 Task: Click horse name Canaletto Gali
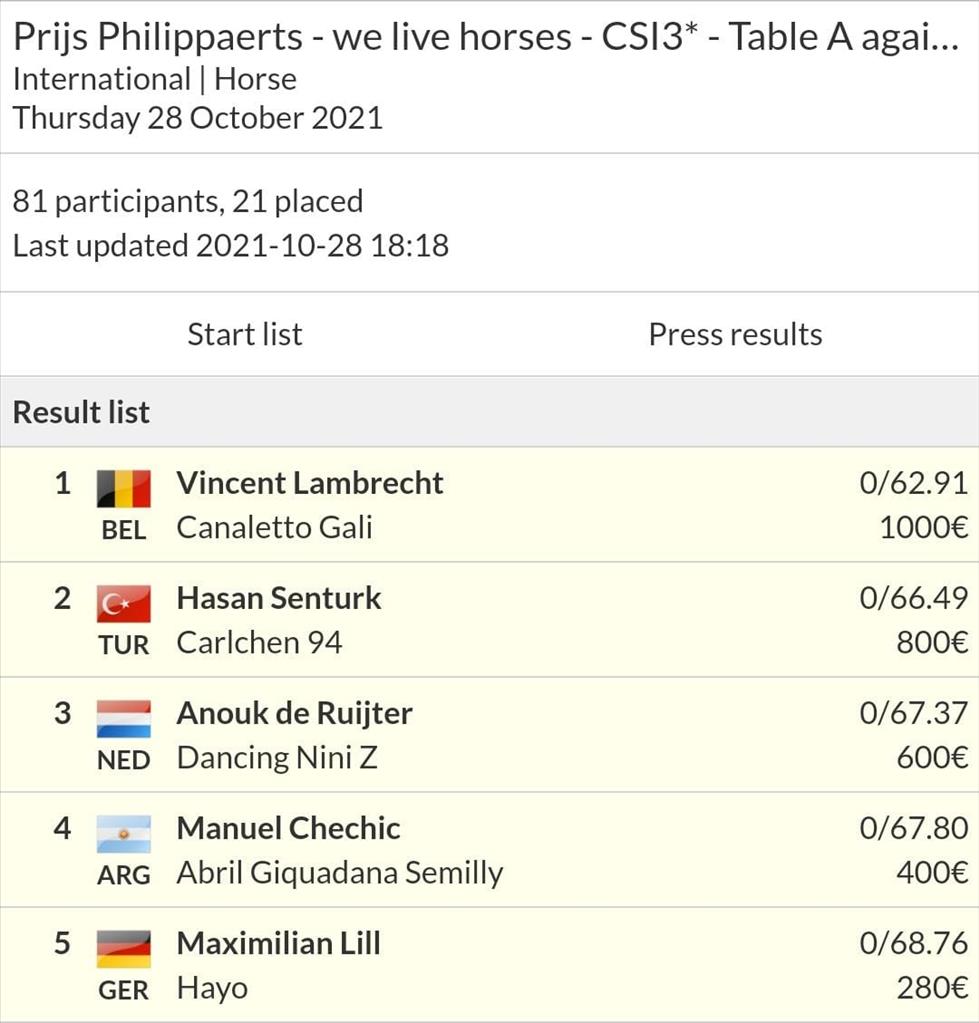coord(275,528)
